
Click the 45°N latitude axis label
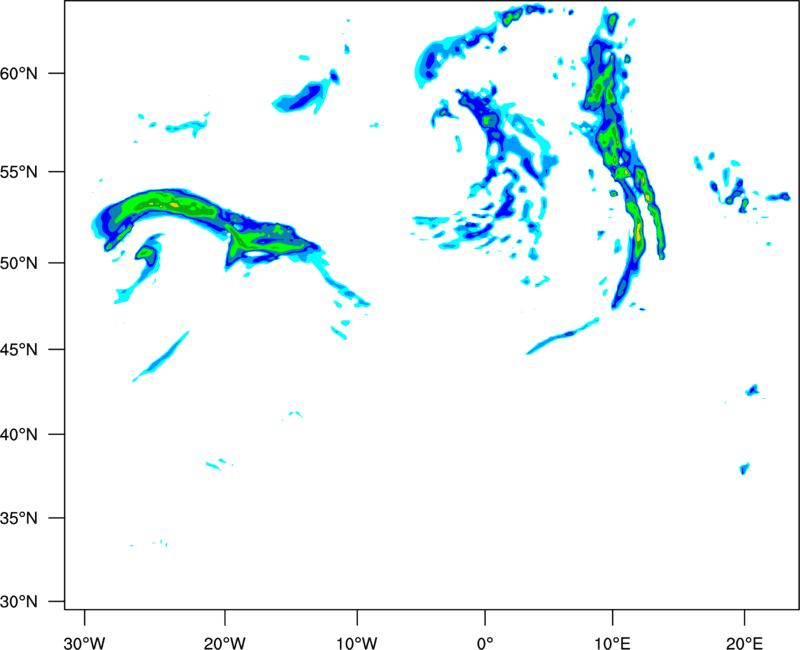[x=19, y=350]
